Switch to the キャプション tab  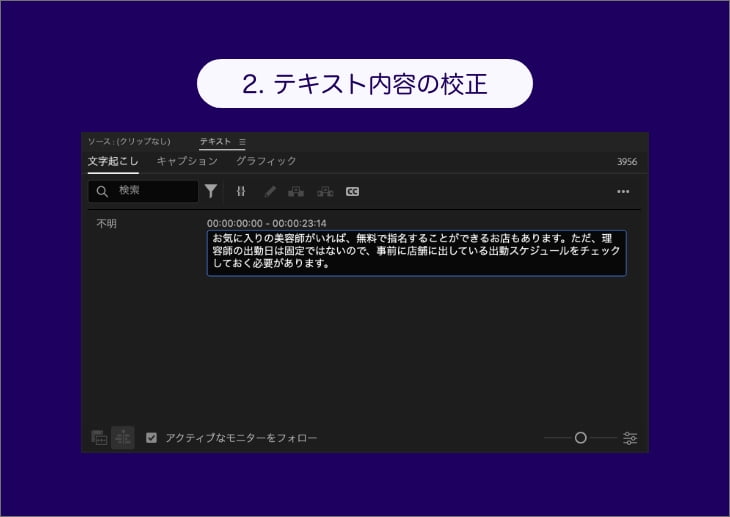[187, 161]
